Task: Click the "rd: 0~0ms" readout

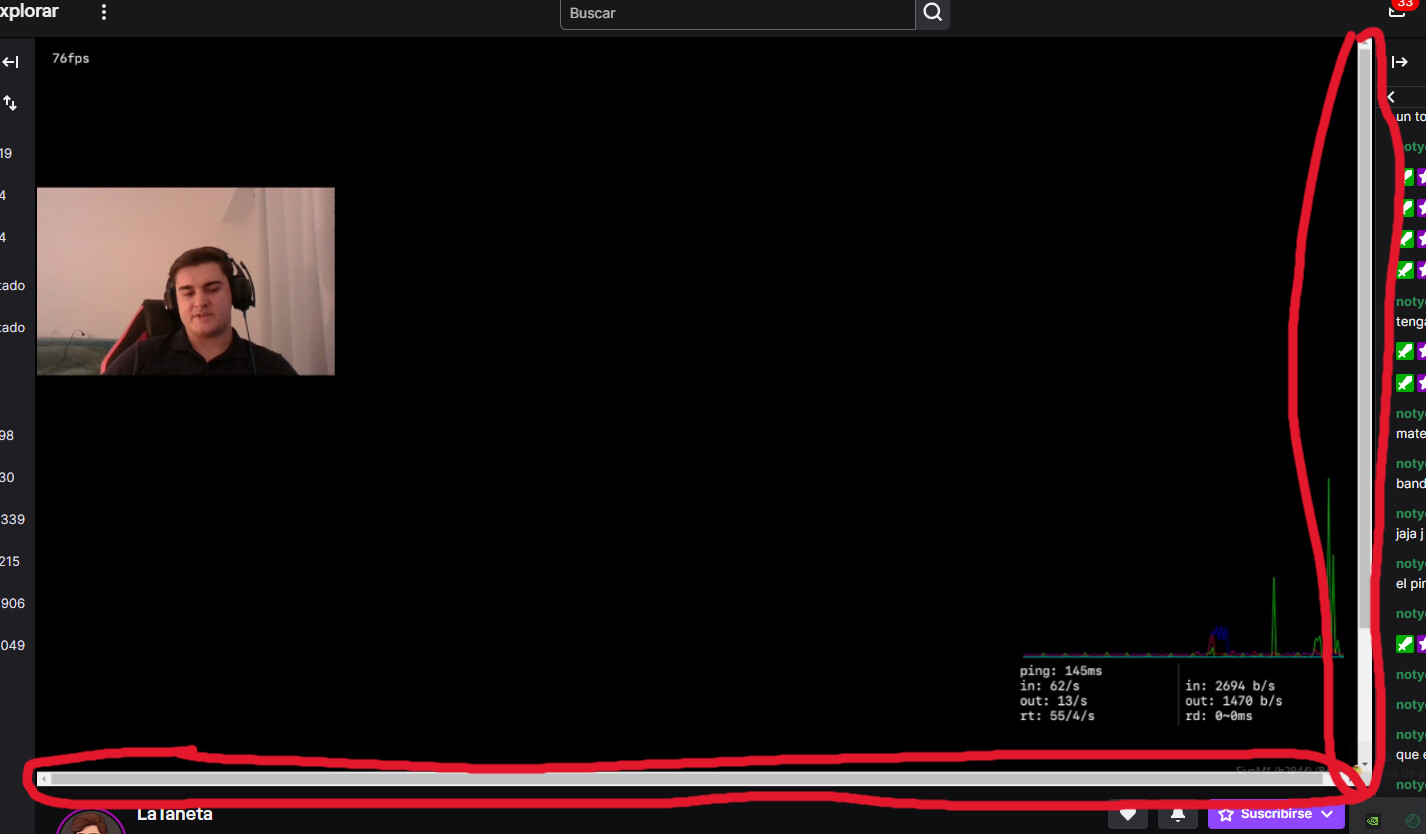Action: 1219,716
